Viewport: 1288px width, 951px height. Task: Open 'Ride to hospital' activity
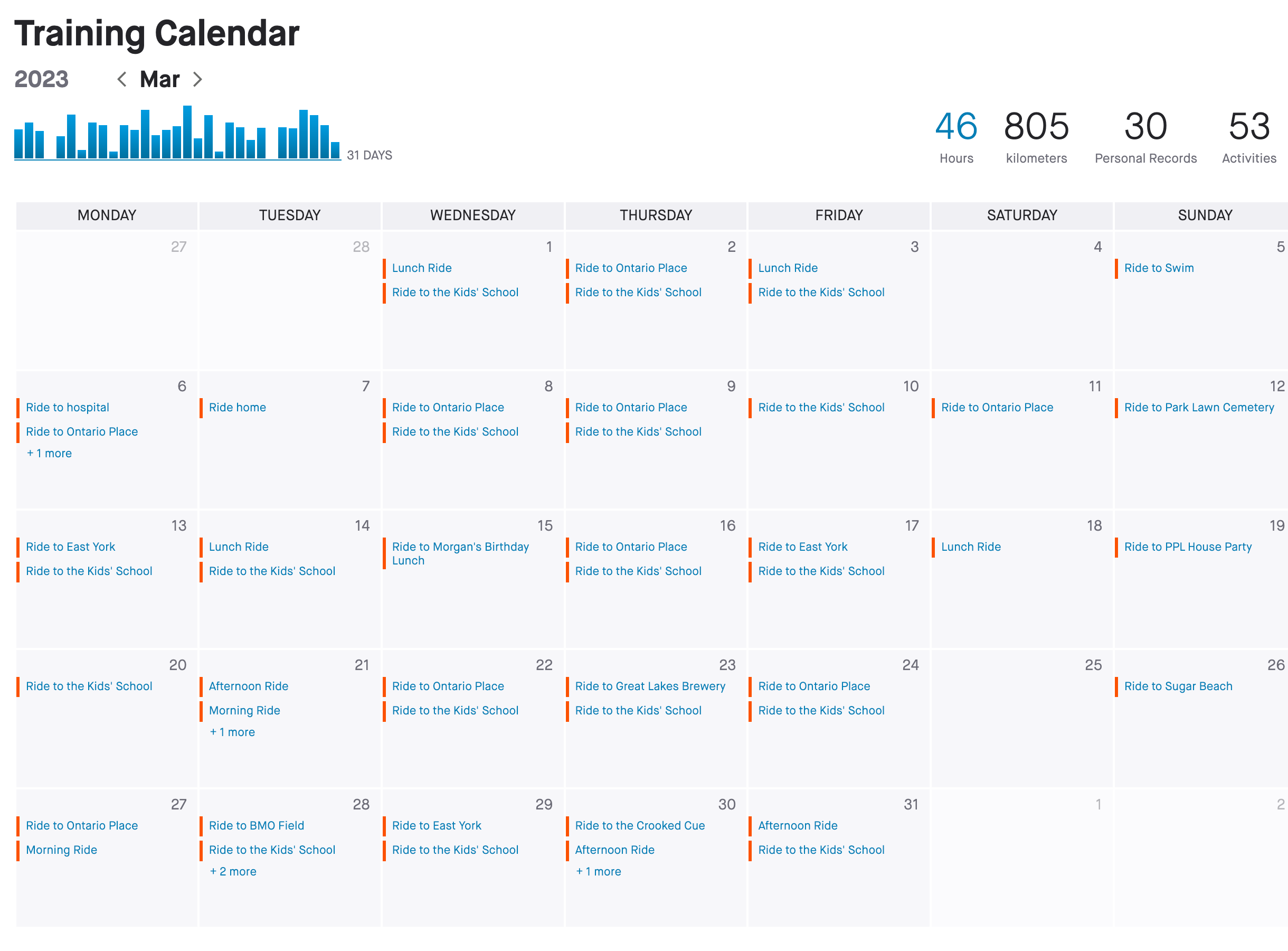68,408
